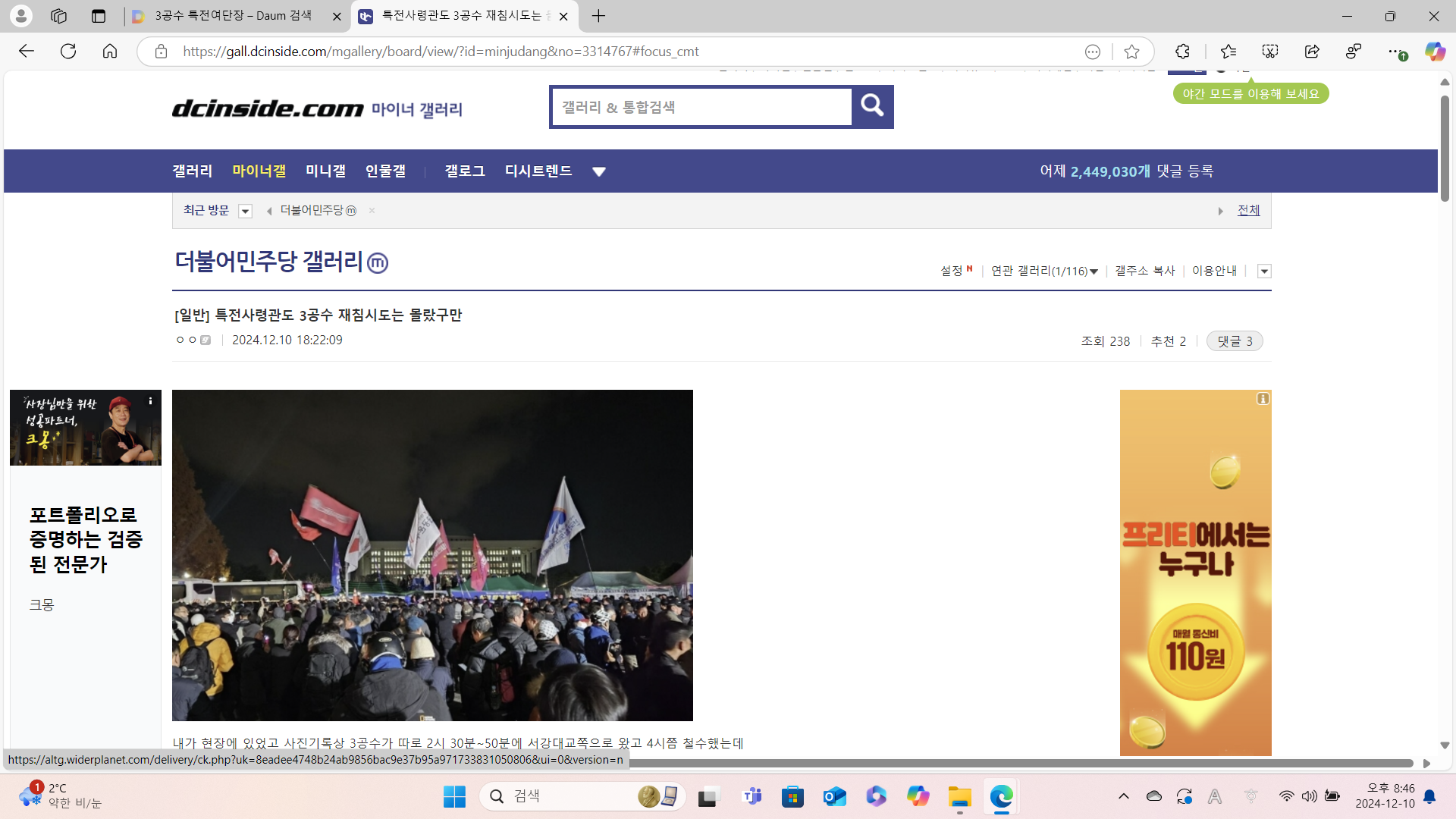Open the browser extensions icon
Viewport: 1456px width, 819px height.
(x=1182, y=52)
